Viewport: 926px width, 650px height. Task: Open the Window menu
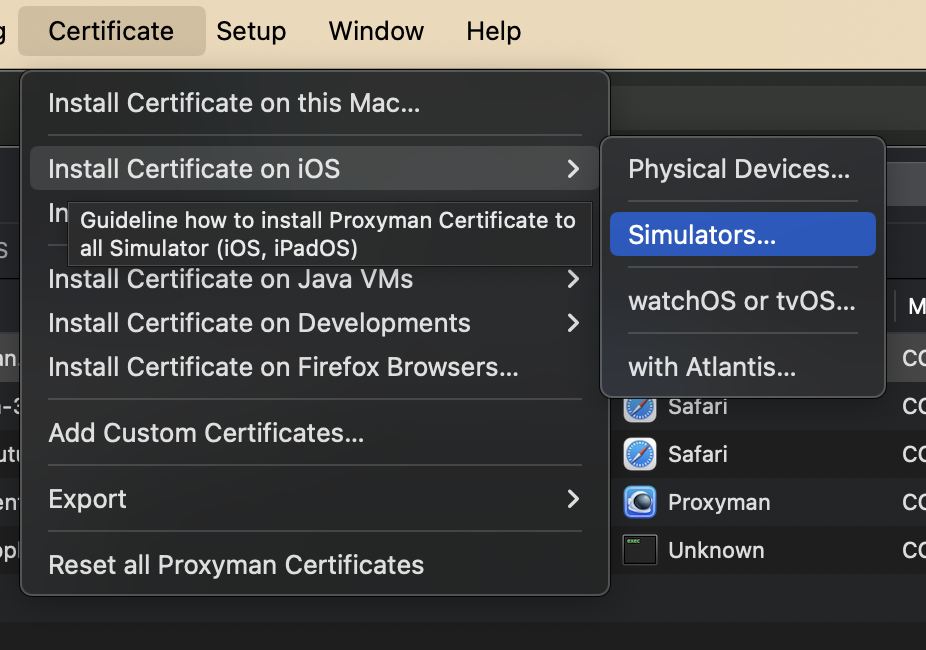376,31
